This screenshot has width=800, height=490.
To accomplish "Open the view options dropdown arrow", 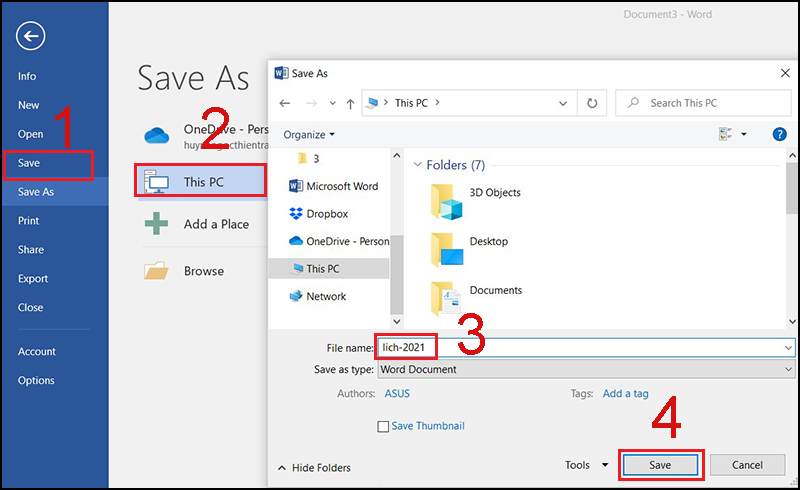I will pyautogui.click(x=743, y=134).
